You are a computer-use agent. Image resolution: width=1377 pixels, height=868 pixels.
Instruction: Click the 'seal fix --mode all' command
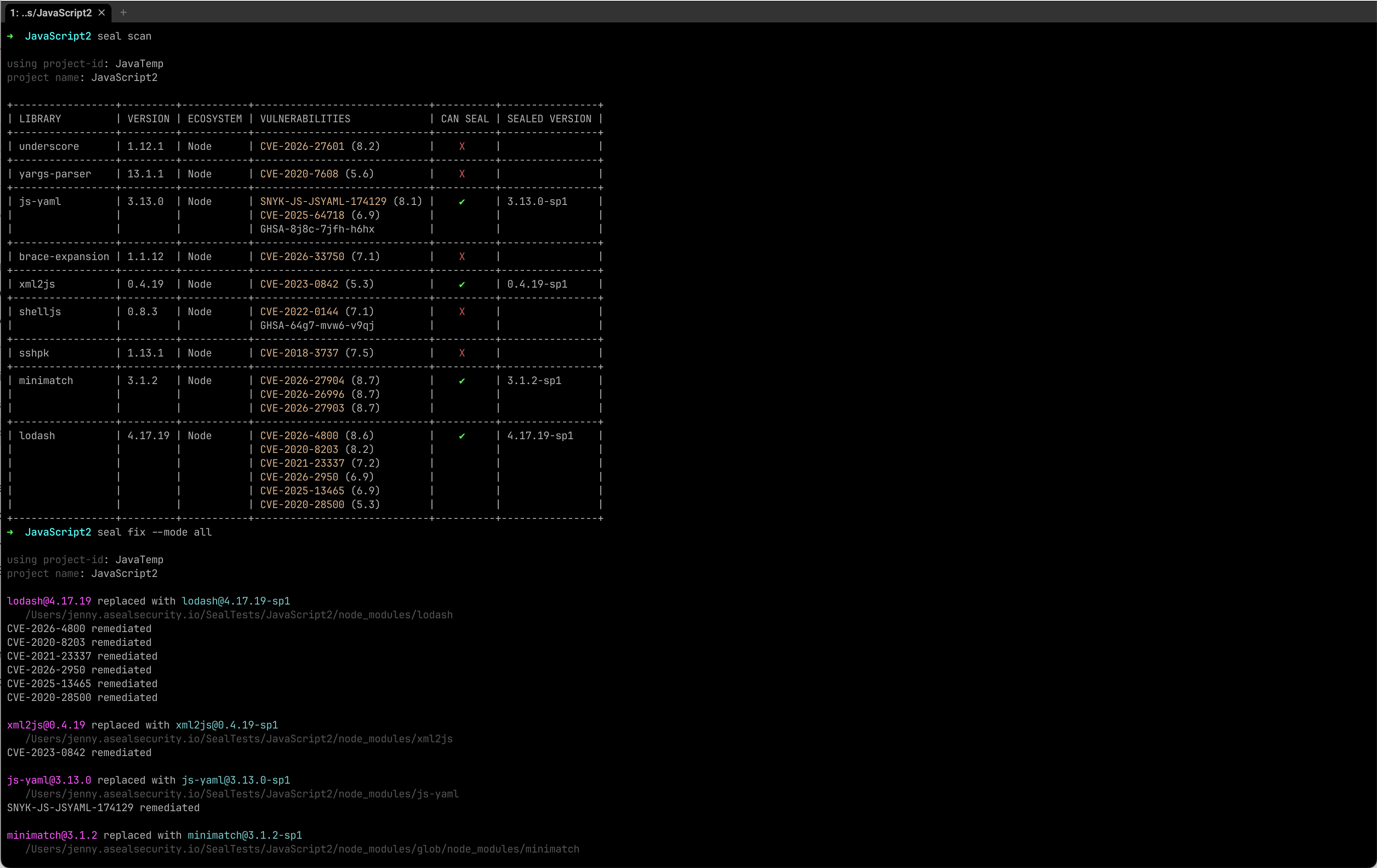point(155,532)
